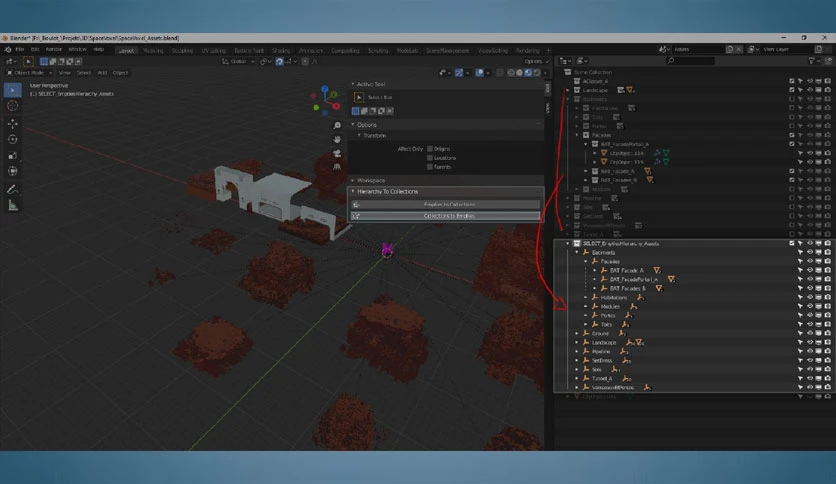Screen dimensions: 836x484
Task: Open the viewport Select menu
Action: point(84,72)
